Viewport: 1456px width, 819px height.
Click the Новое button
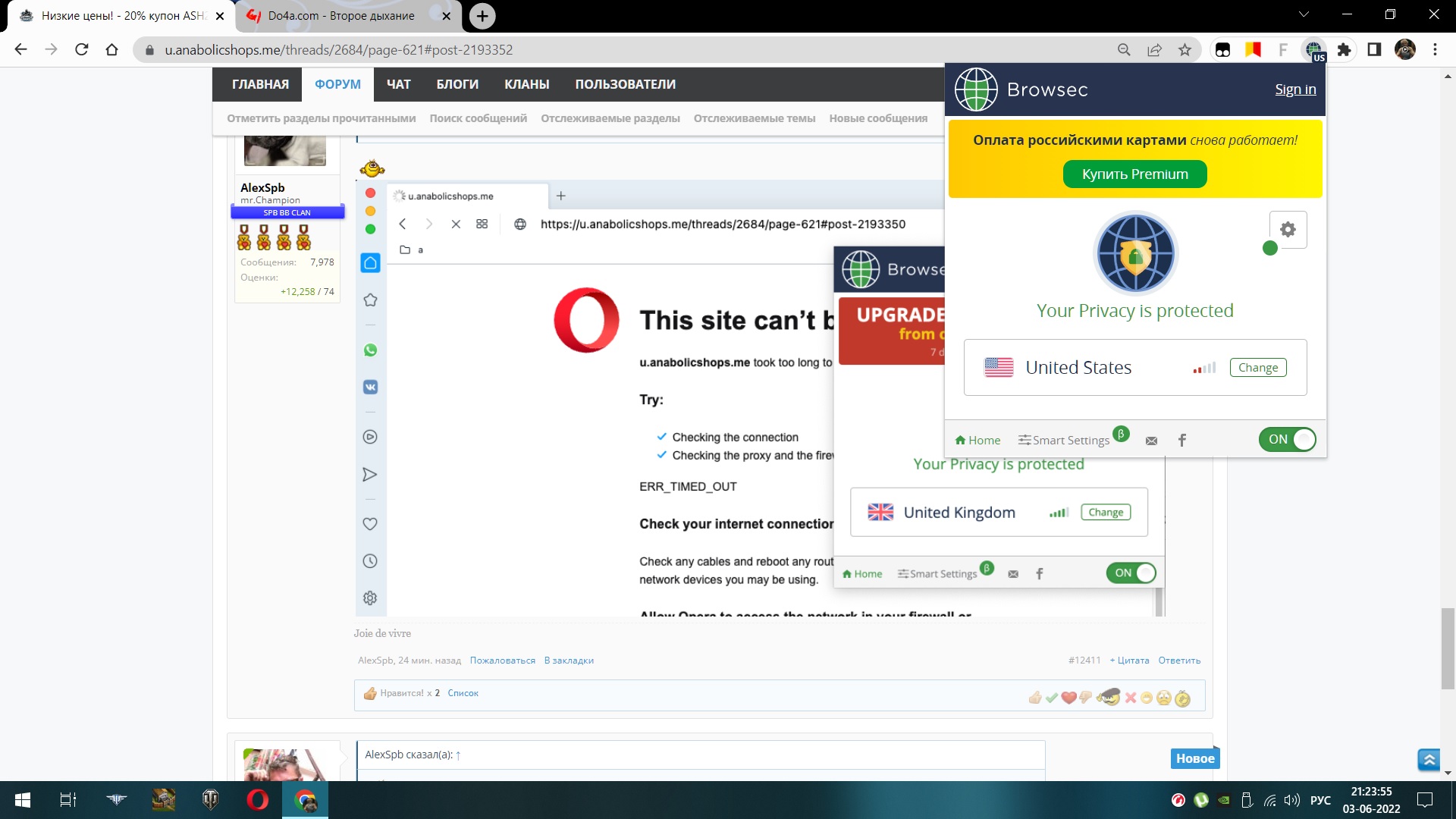click(1195, 758)
